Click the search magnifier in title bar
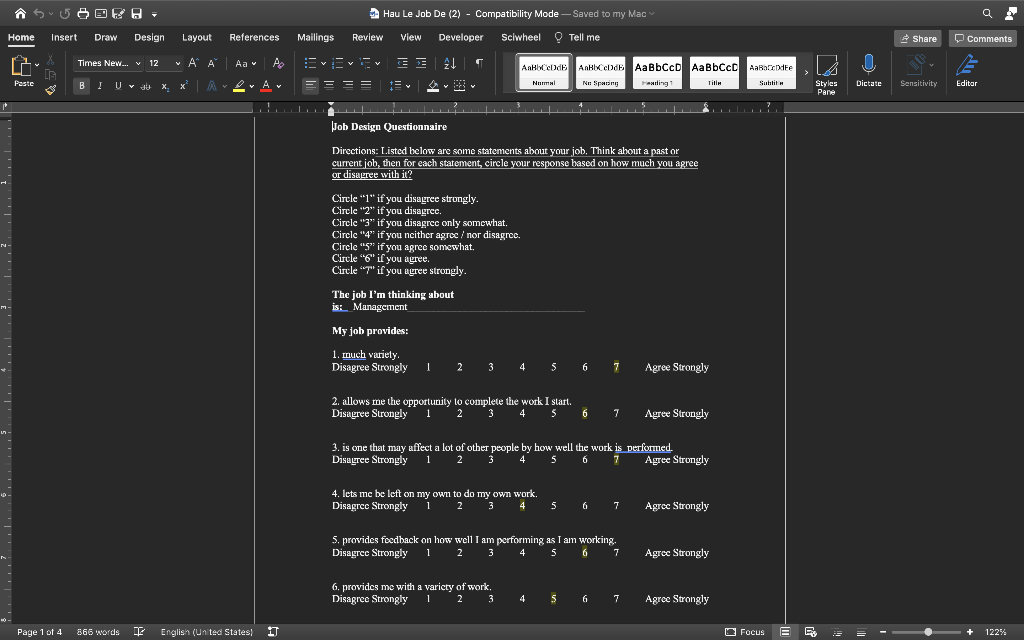The height and width of the screenshot is (640, 1024). [x=987, y=13]
